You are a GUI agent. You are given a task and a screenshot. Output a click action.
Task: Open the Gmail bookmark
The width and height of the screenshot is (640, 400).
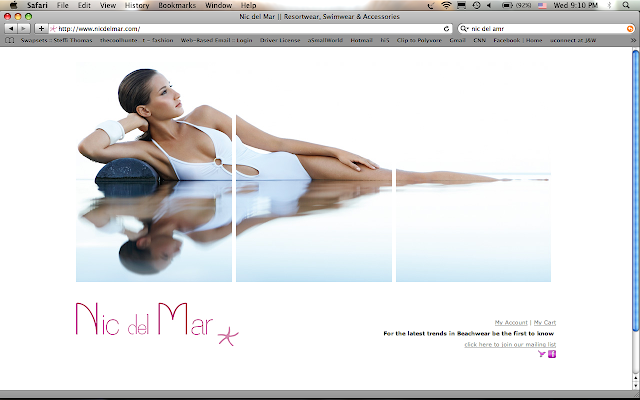[458, 40]
